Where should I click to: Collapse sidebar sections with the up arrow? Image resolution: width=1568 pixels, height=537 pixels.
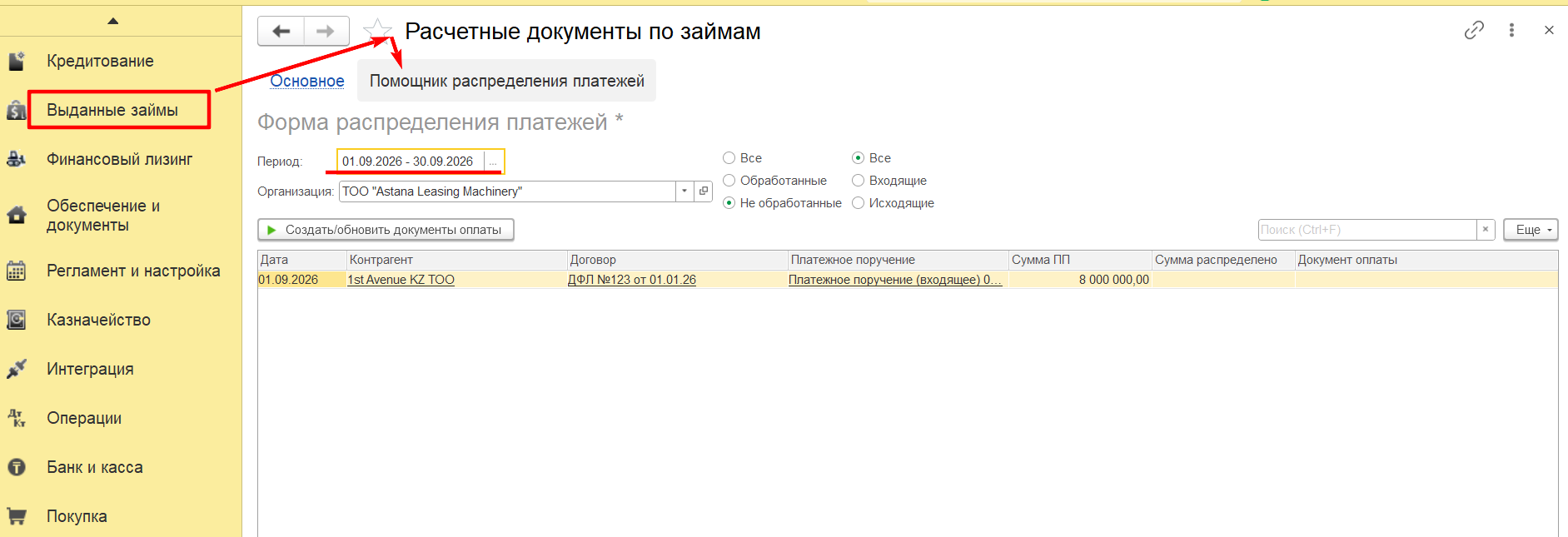113,21
